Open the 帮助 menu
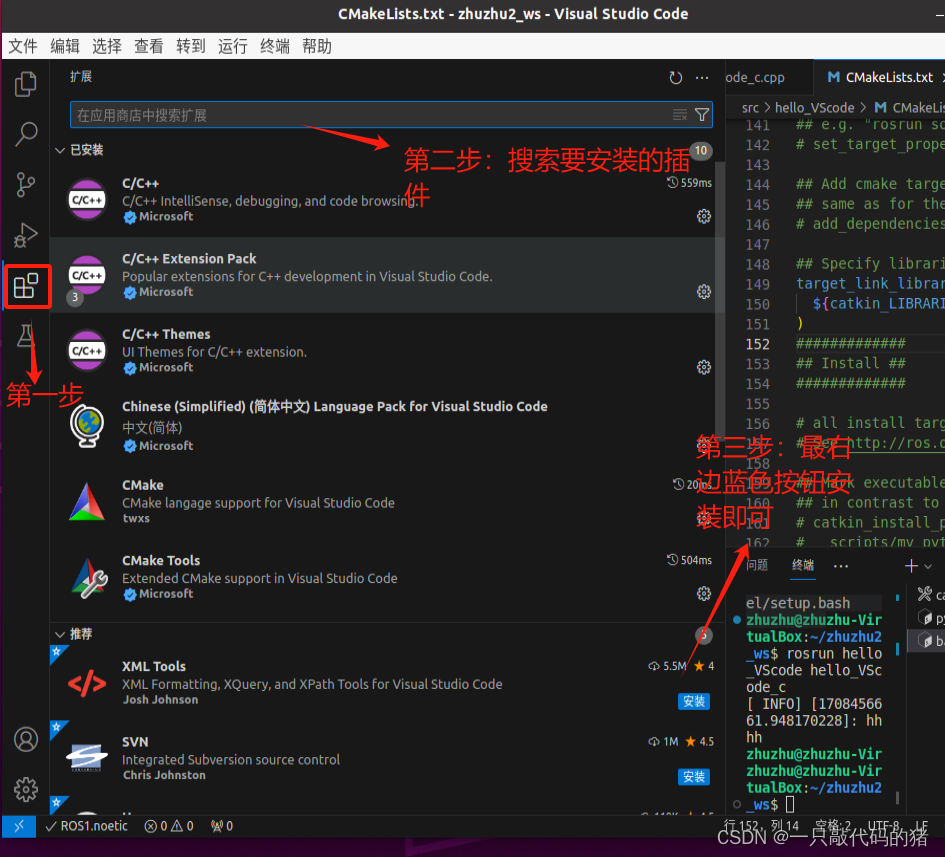 pyautogui.click(x=316, y=46)
